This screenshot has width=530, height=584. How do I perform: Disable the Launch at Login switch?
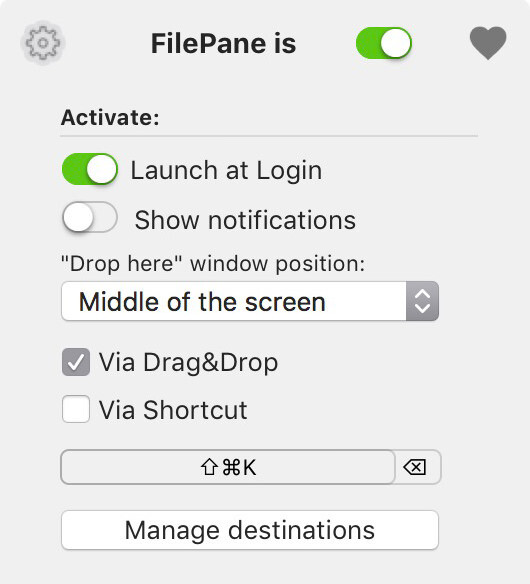[x=90, y=169]
